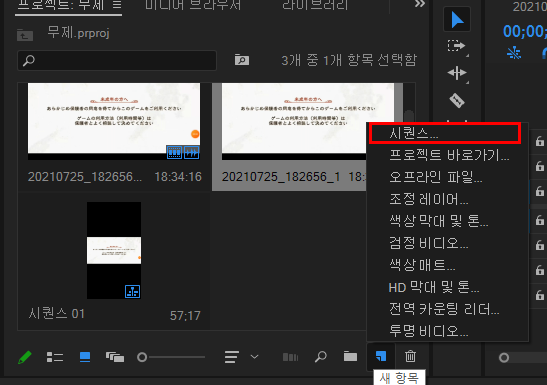
Task: Choose 조정 레이어... menu entry
Action: (448, 199)
